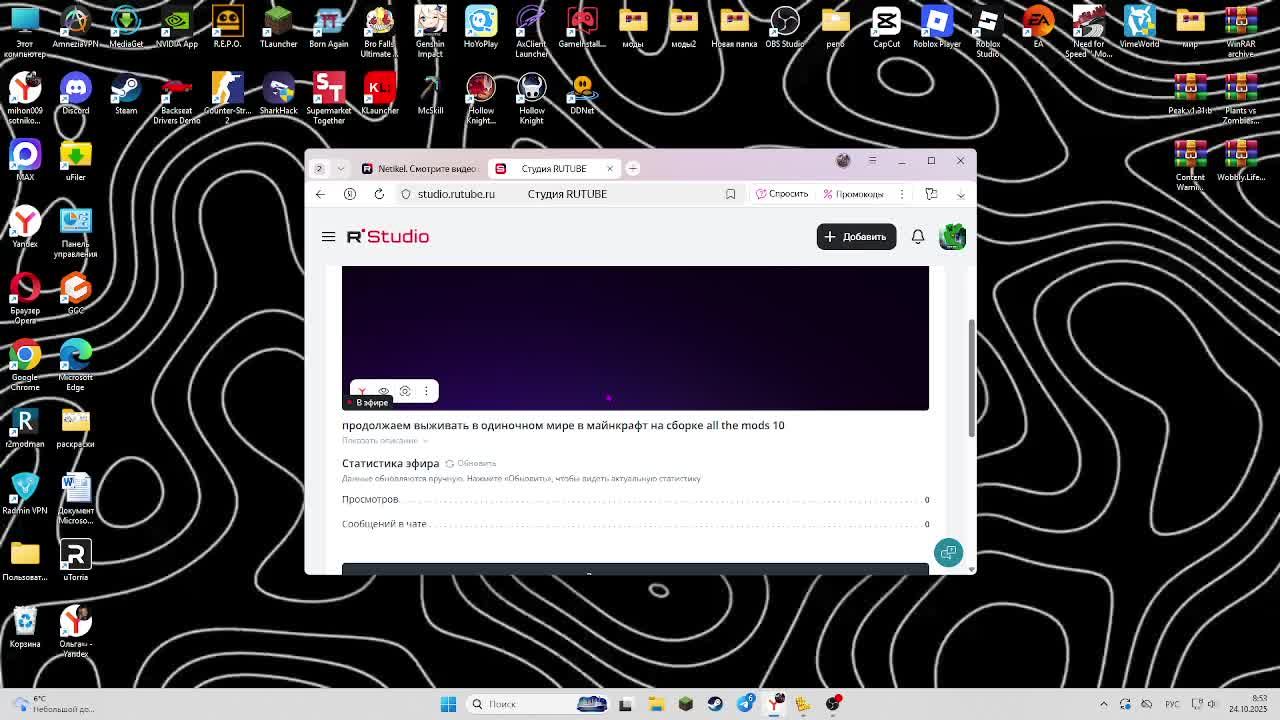Open the browser toolbar three-dot menu

click(x=902, y=194)
